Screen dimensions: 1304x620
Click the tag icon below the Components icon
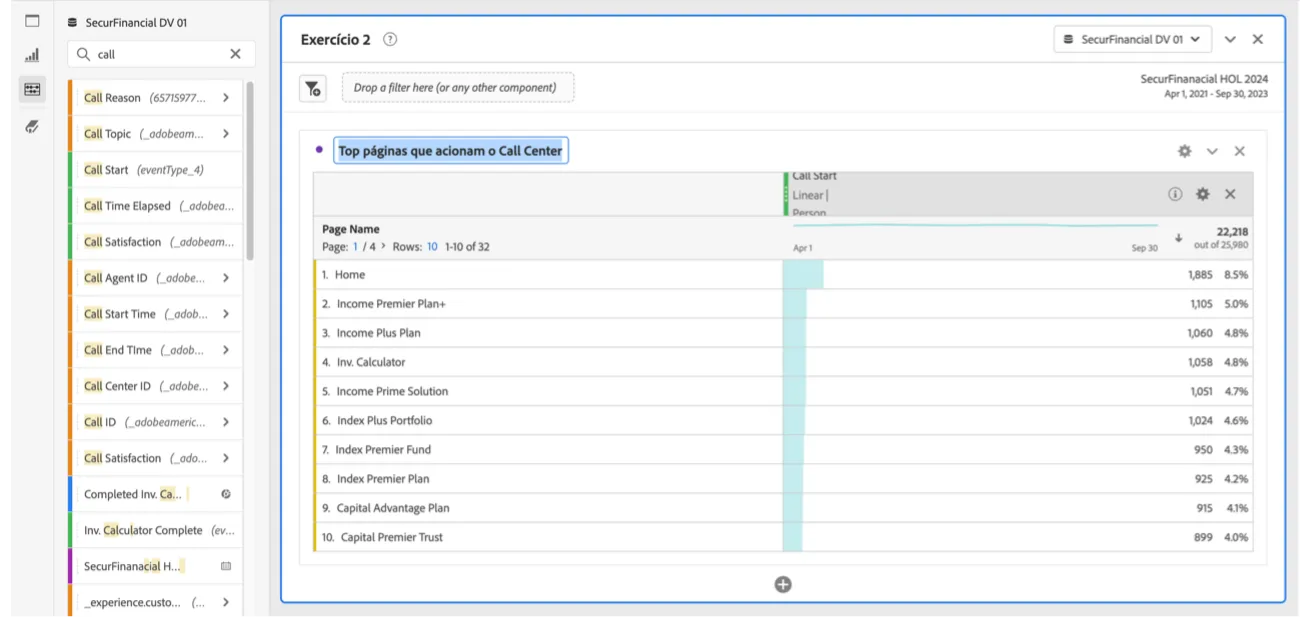[32, 126]
